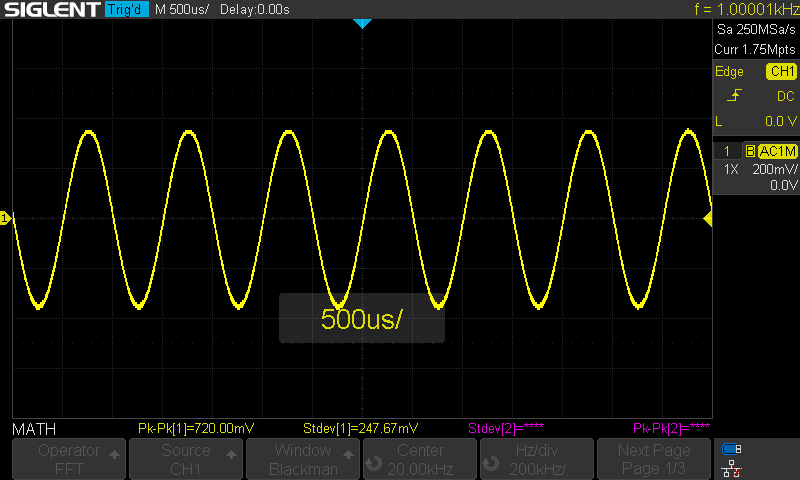Click the channel offset 0.0V value

pos(784,185)
